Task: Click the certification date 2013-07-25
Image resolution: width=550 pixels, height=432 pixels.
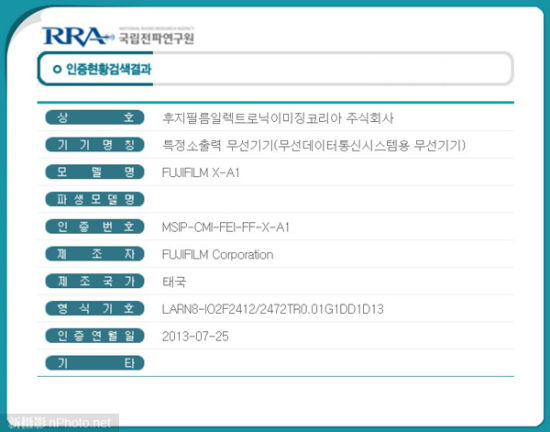Action: click(x=195, y=337)
